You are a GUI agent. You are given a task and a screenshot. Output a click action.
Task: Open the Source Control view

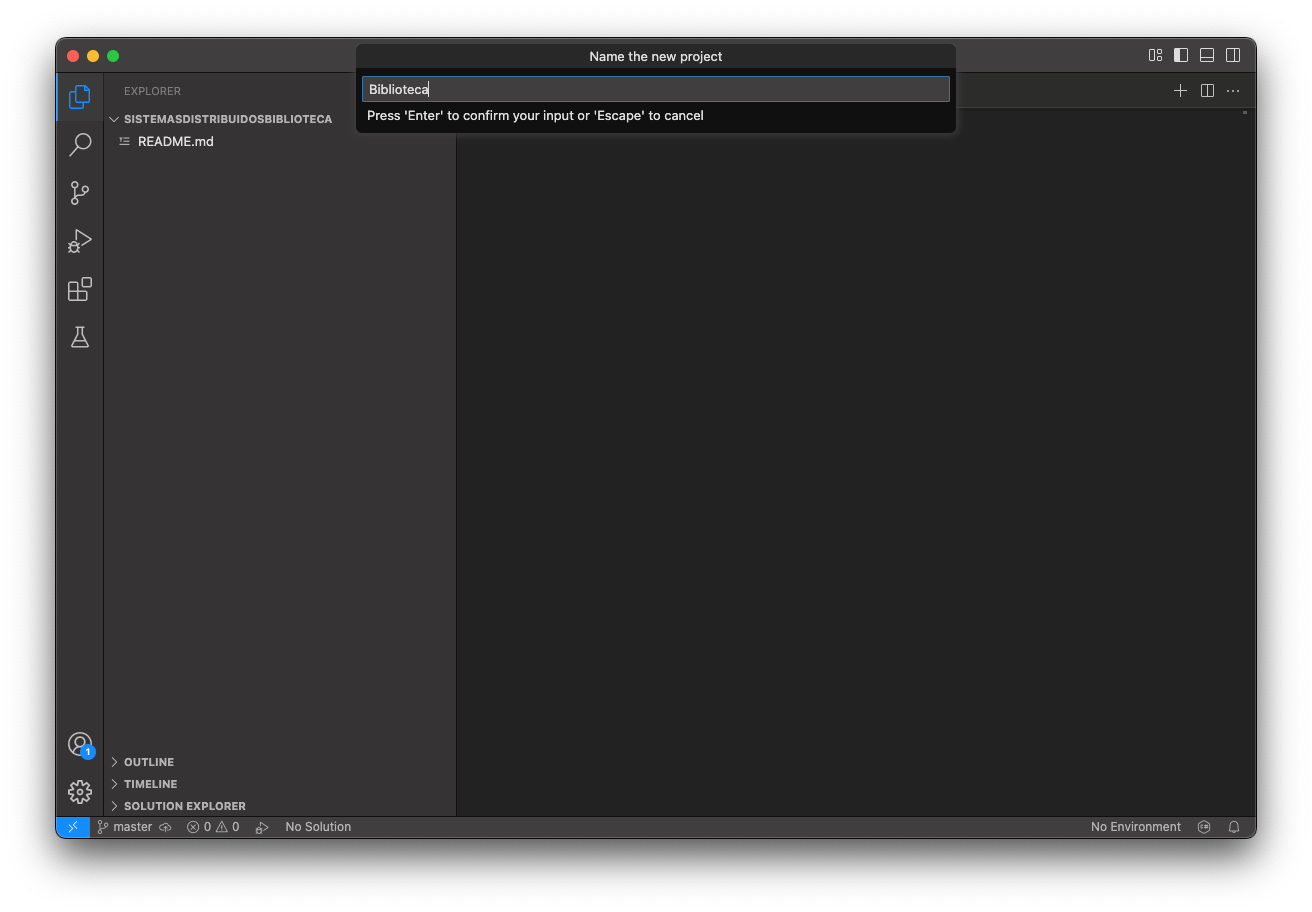(x=80, y=193)
